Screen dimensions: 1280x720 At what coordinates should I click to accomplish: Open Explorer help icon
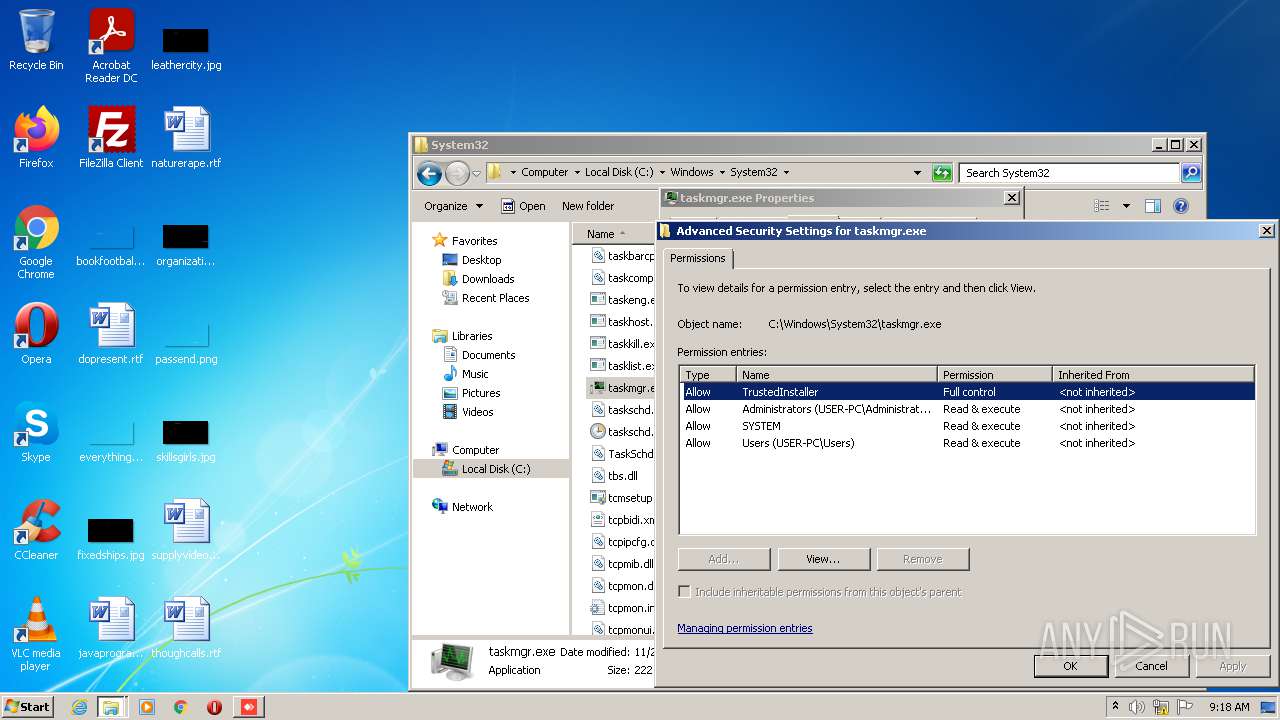tap(1181, 206)
